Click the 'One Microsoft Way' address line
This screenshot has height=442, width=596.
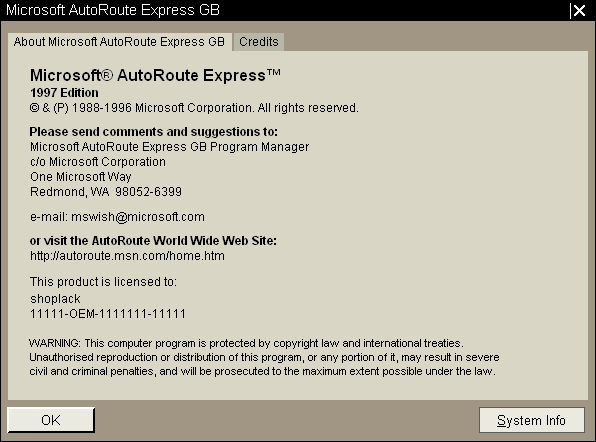(81, 177)
